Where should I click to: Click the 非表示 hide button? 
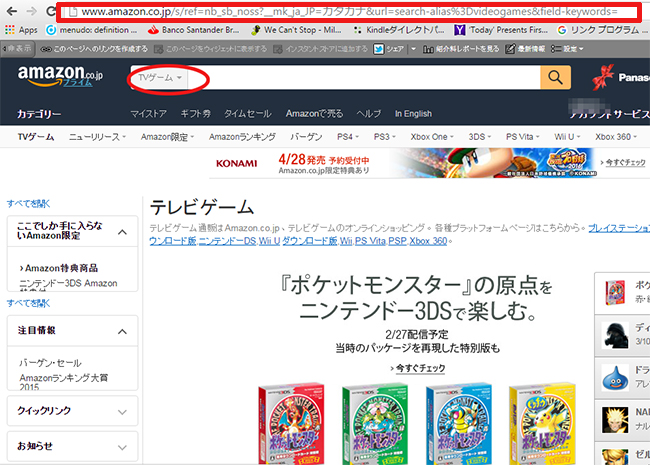(x=17, y=48)
